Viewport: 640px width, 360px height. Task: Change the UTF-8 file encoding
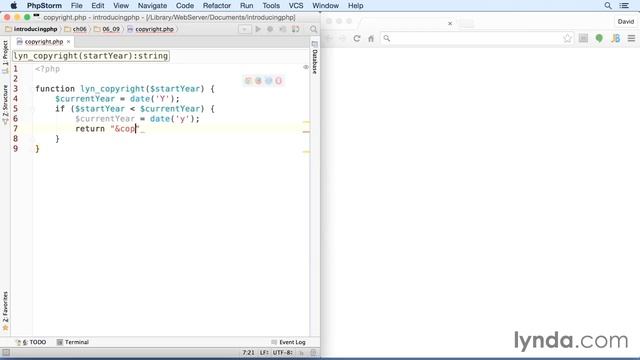(282, 353)
